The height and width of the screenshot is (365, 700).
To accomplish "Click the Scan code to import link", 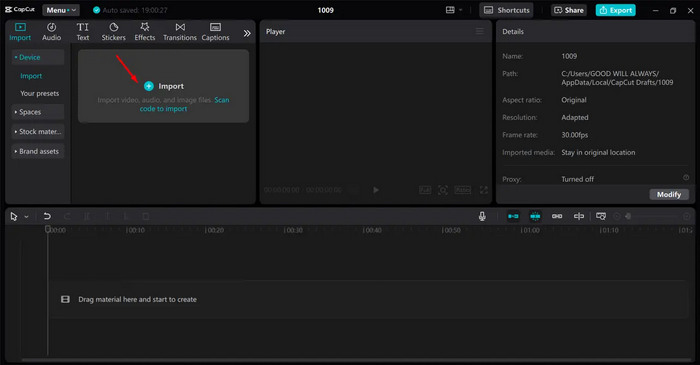I will pos(184,104).
